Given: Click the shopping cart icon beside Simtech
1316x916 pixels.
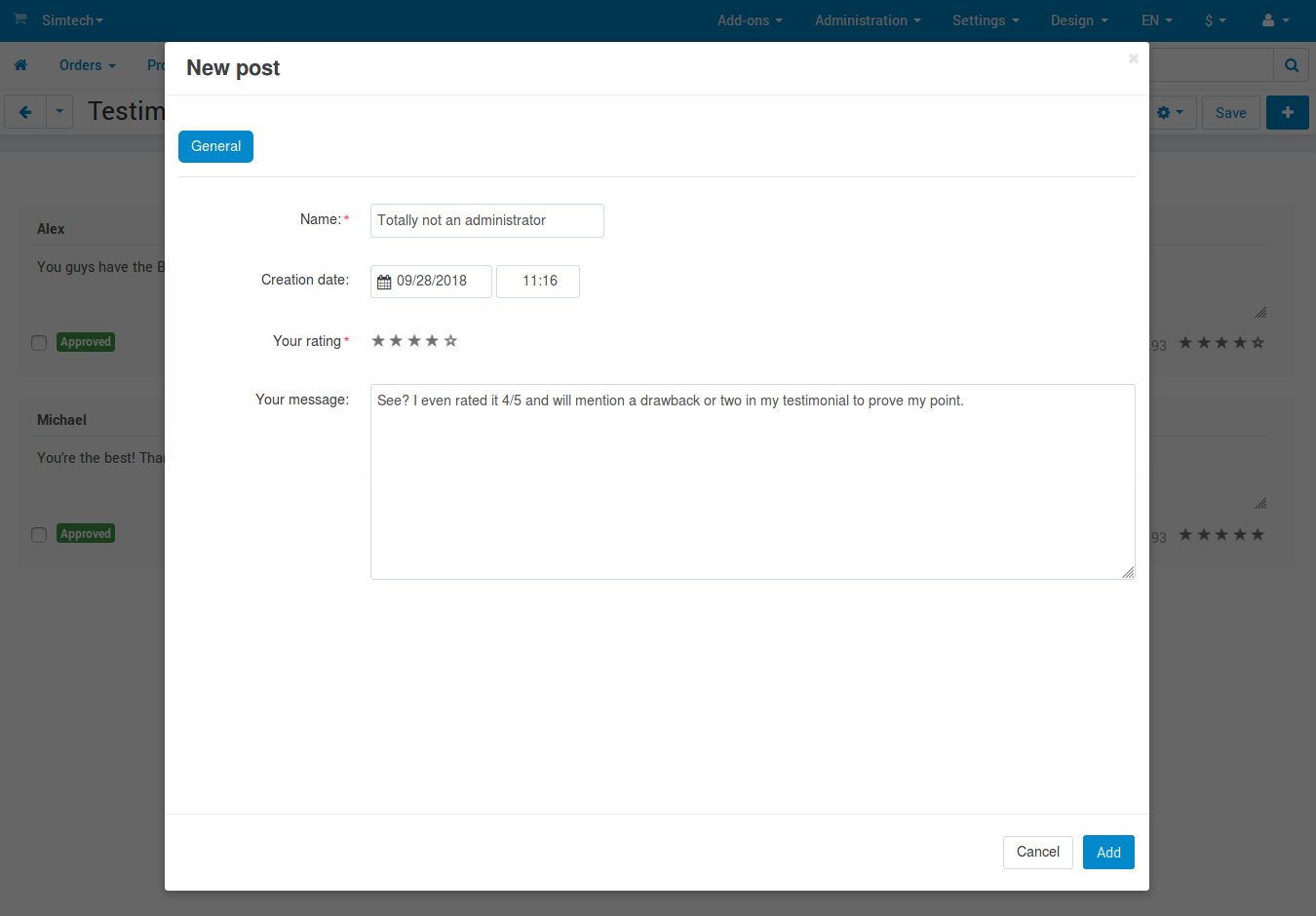Looking at the screenshot, I should (19, 19).
